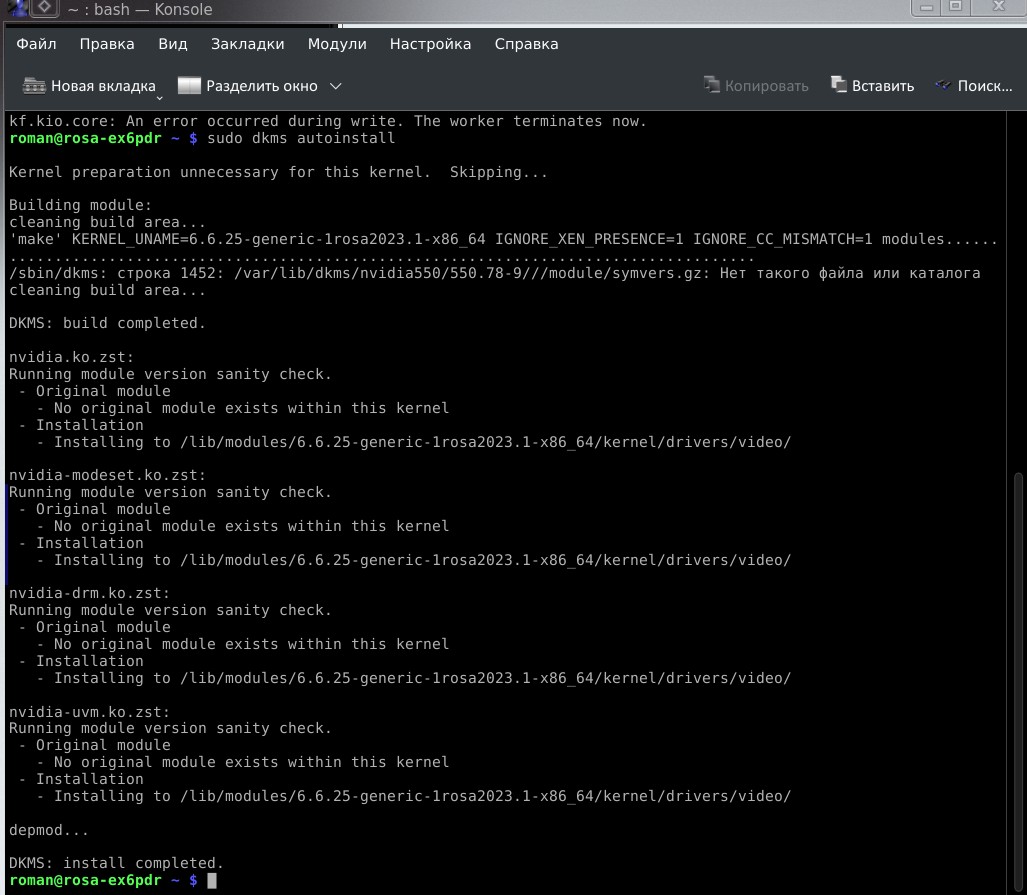This screenshot has height=895, width=1027.
Task: Open the Правка menu
Action: click(x=107, y=44)
